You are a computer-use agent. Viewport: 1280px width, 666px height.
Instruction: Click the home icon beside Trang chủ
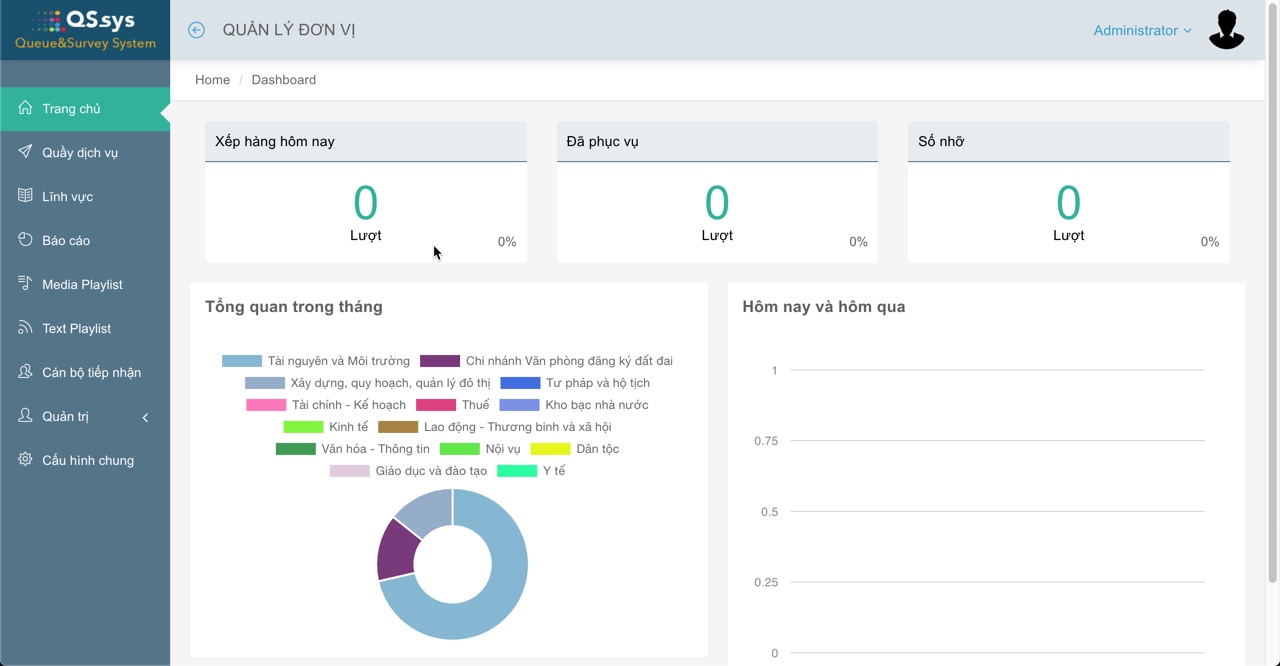point(25,108)
